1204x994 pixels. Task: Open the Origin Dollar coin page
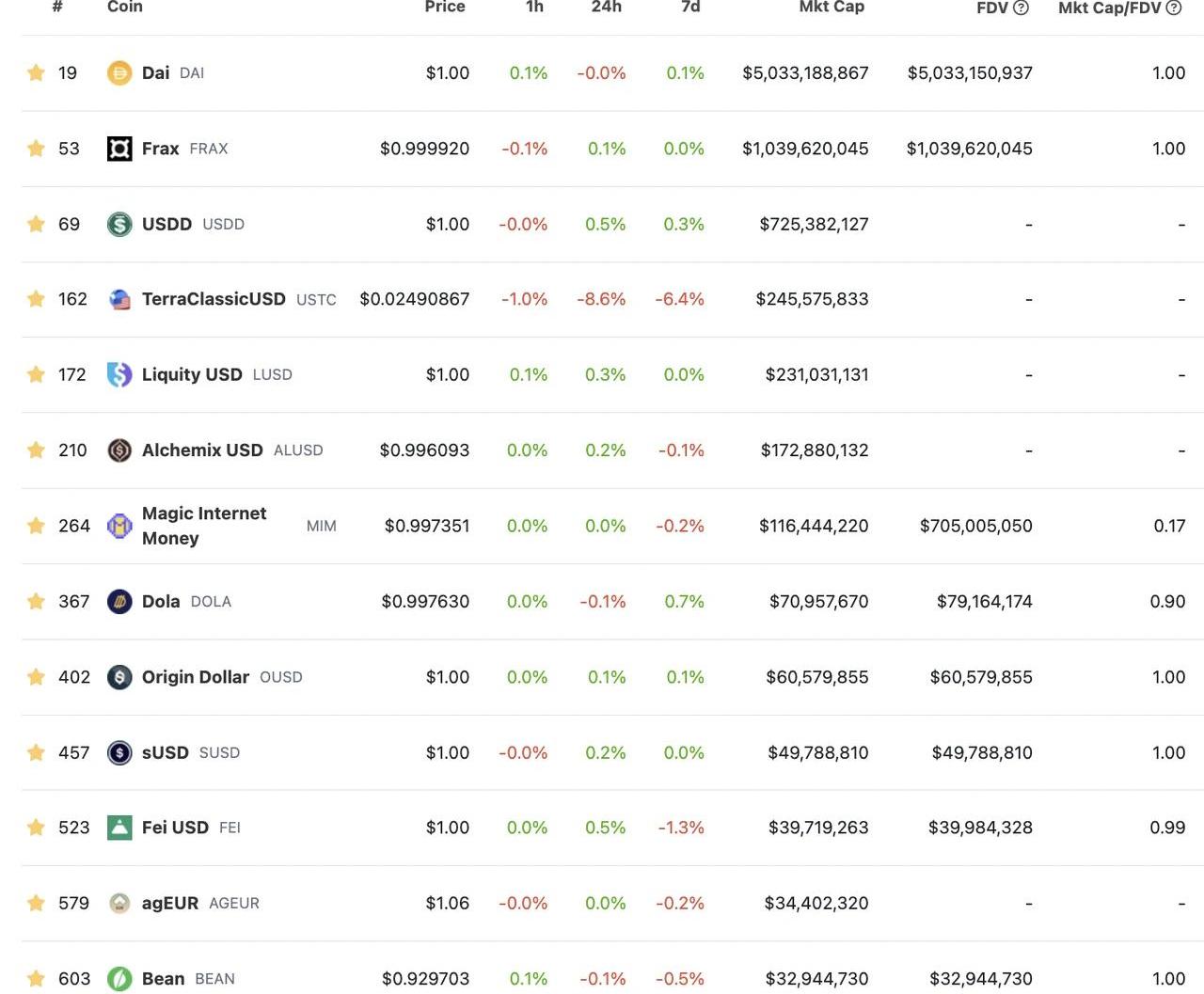point(195,677)
